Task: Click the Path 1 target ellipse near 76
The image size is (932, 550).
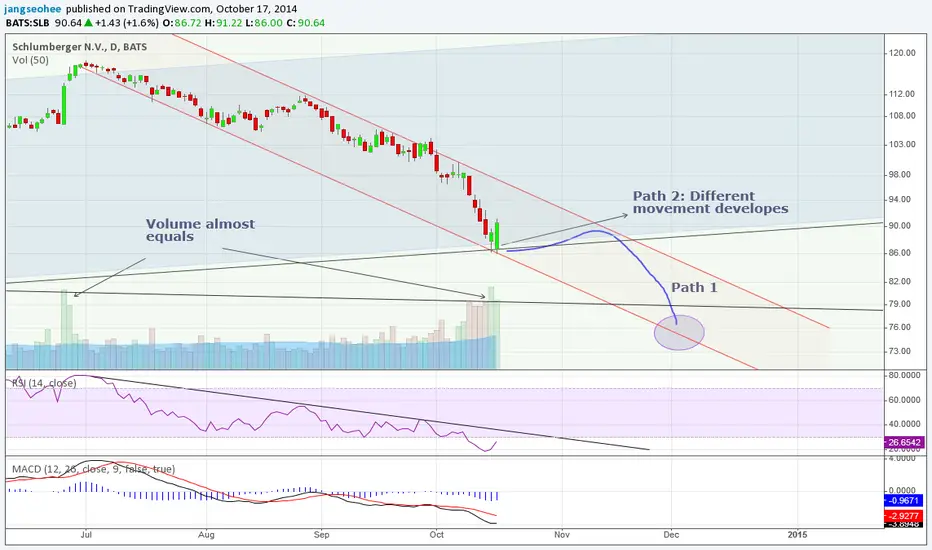Action: click(x=679, y=332)
